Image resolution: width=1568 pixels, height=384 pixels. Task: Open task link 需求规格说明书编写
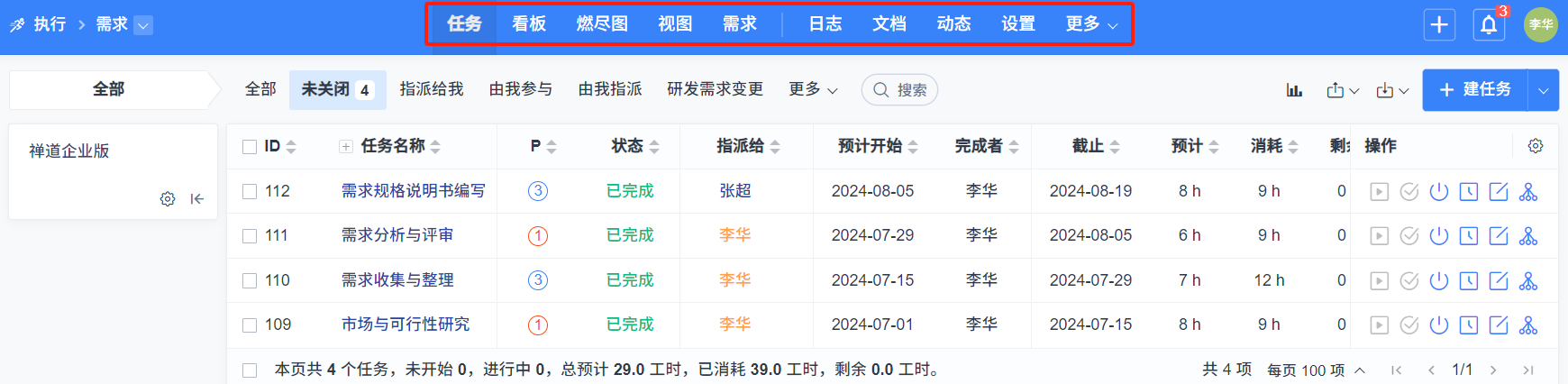pyautogui.click(x=413, y=191)
